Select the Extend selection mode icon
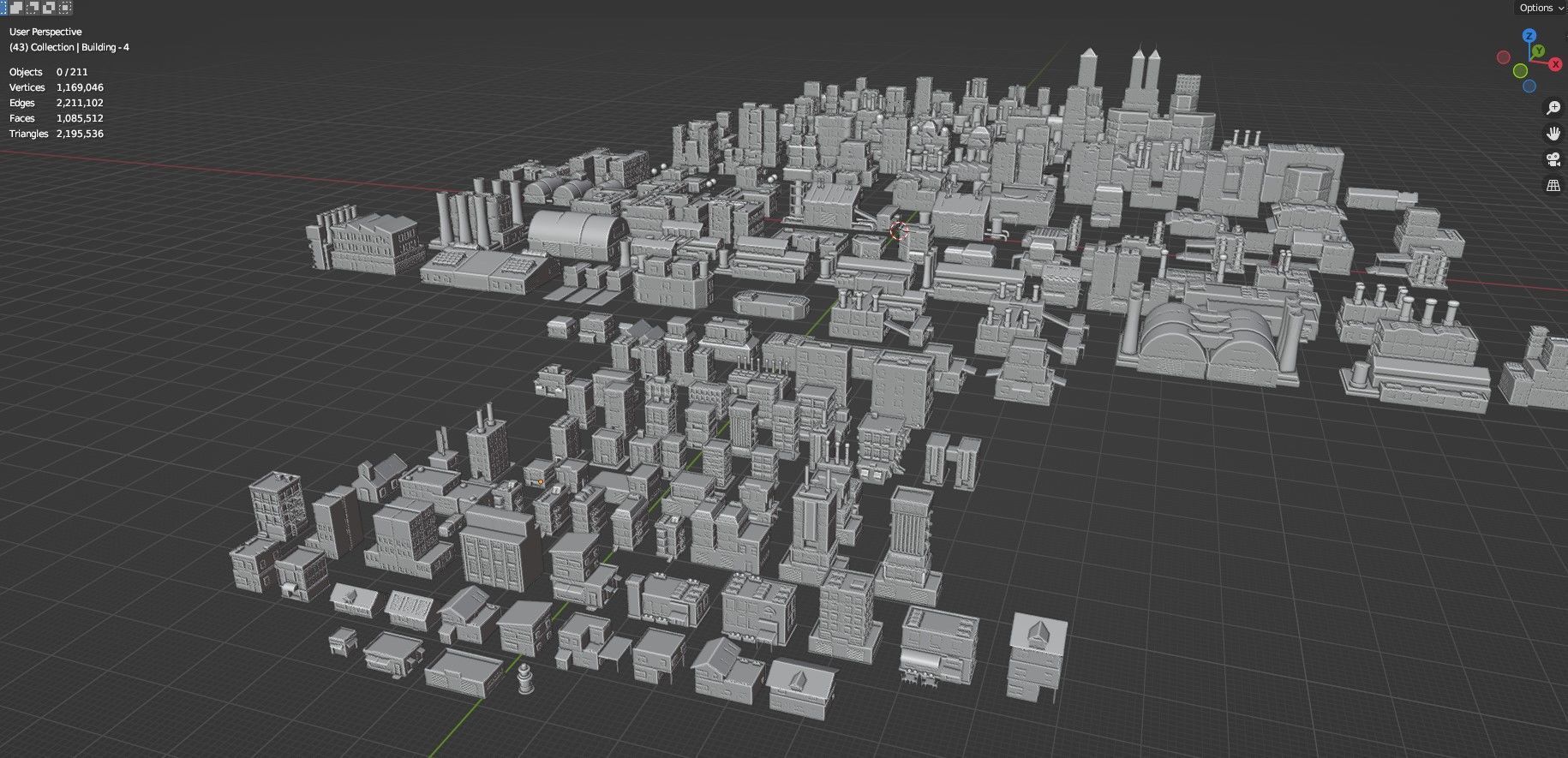Screen dimensions: 1568x758 (x=16, y=8)
